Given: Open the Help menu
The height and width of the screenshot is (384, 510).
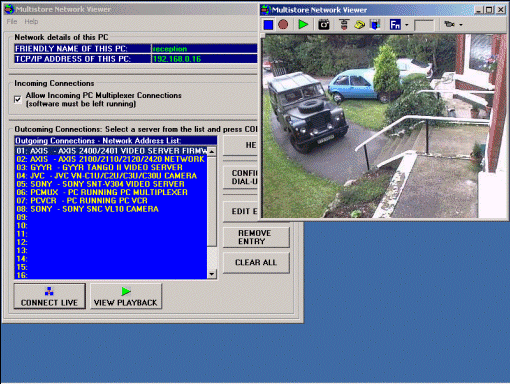Looking at the screenshot, I should (x=31, y=22).
